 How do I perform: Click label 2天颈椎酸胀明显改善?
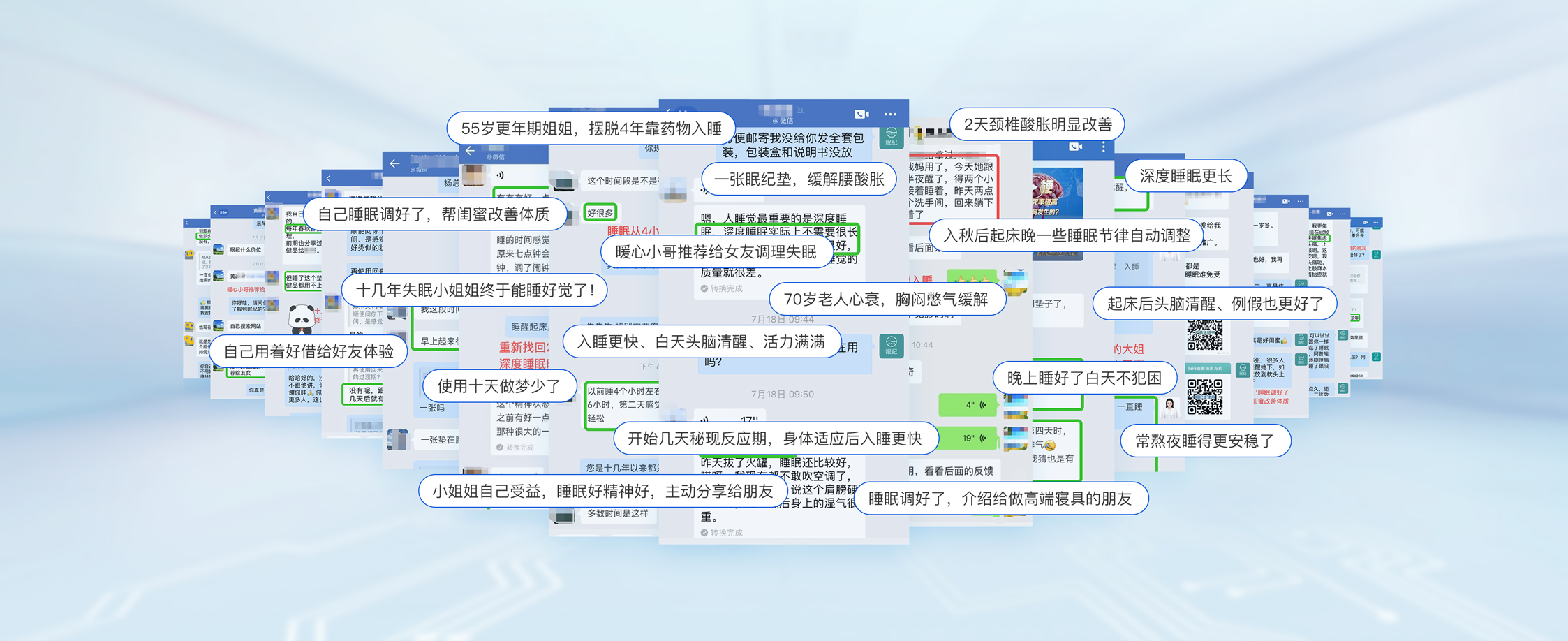(1037, 124)
